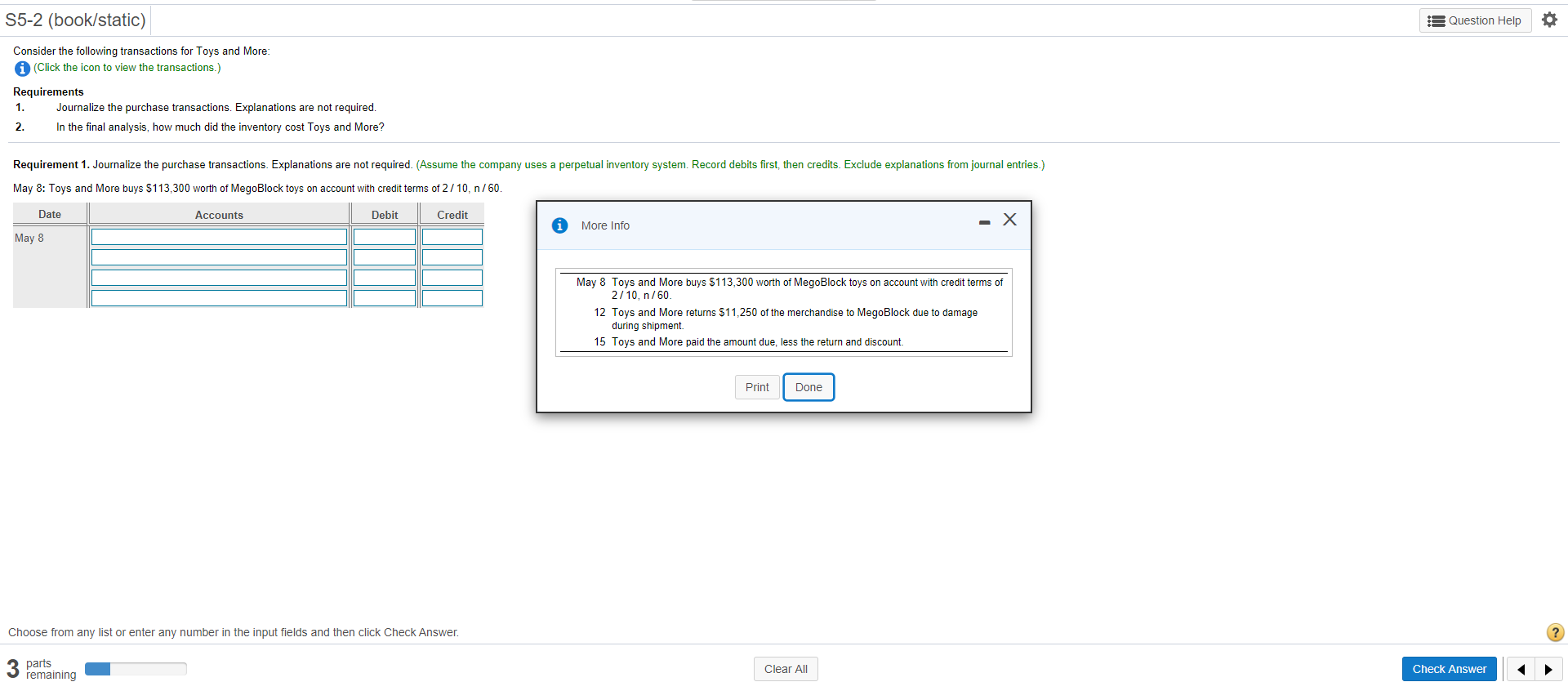1568x682 pixels.
Task: Click the May 15 payment transaction text
Action: pos(758,342)
